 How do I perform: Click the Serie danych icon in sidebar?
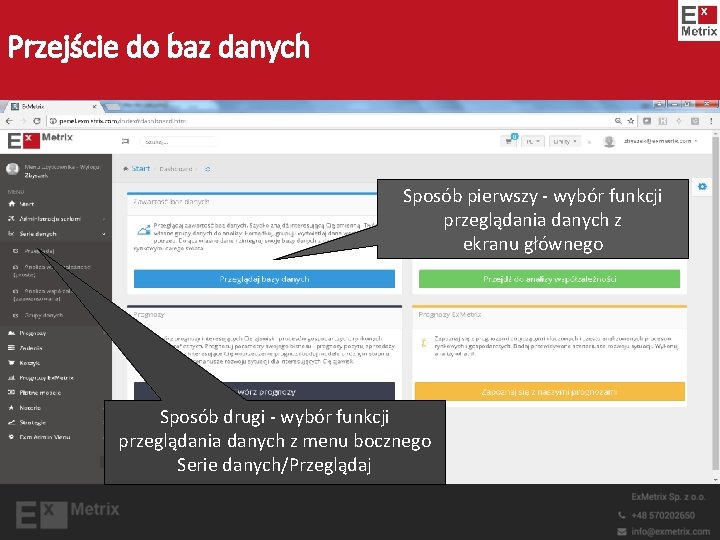[x=12, y=234]
